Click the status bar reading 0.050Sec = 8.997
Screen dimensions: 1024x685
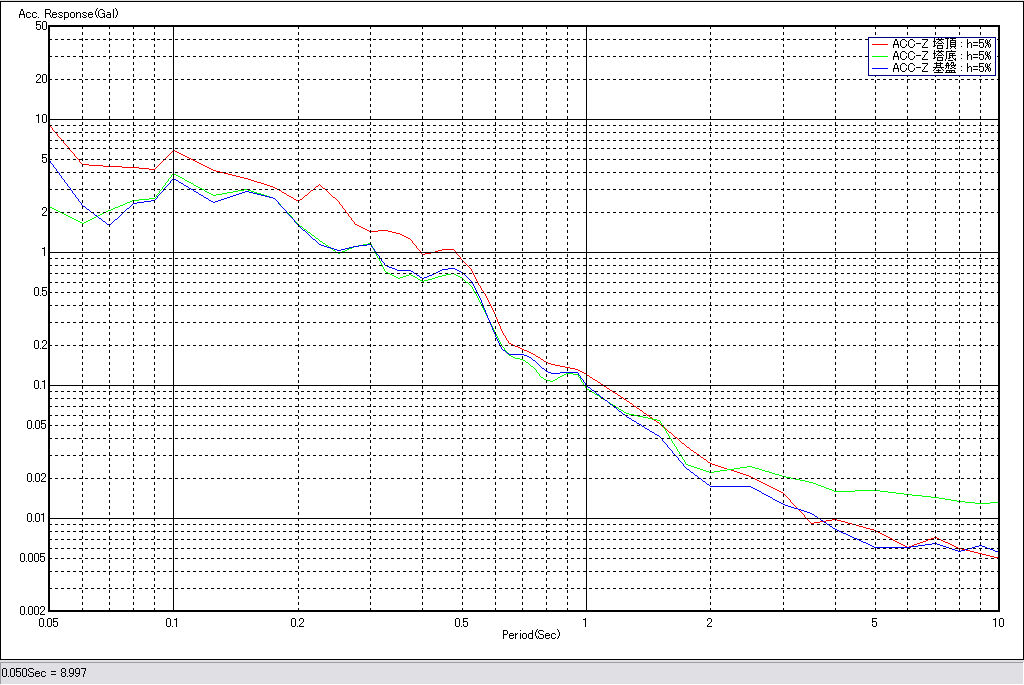tap(44, 673)
